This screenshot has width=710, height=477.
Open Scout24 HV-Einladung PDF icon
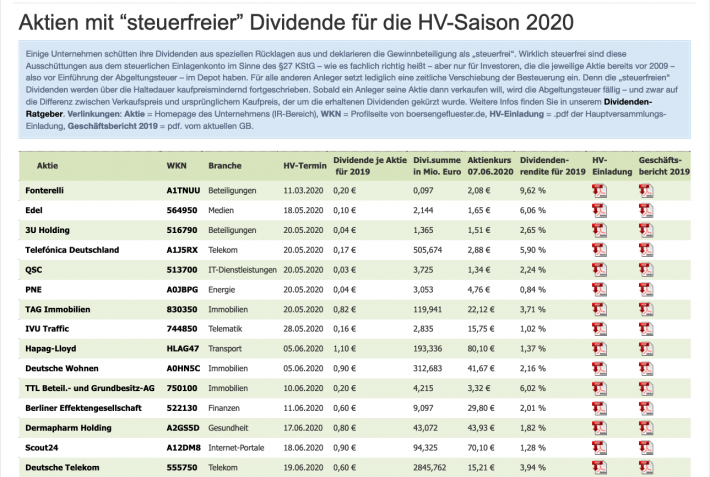(x=599, y=448)
